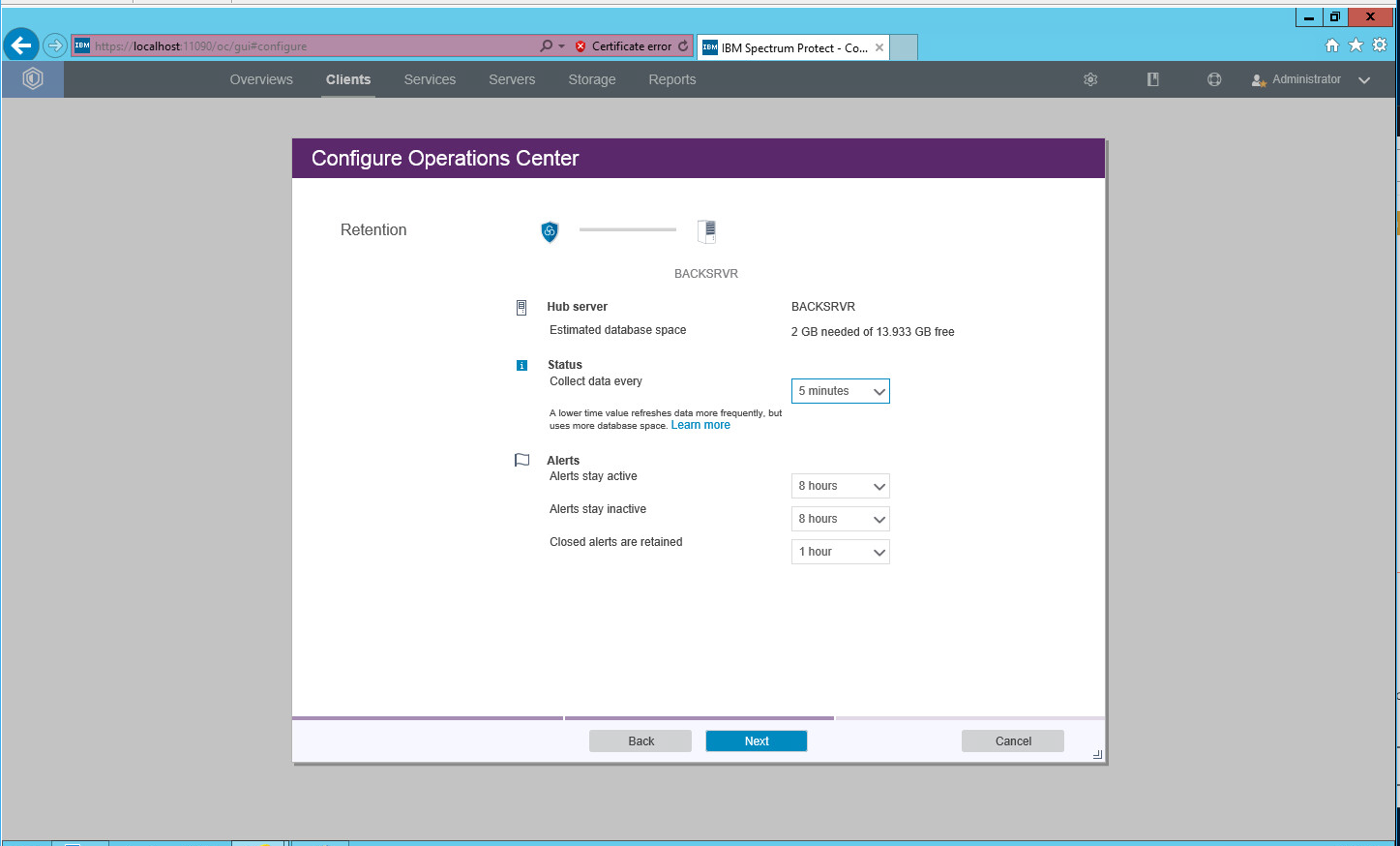Screen dimensions: 1400x846
Task: Click the Spectrum Protect shield logo icon
Action: 33,79
